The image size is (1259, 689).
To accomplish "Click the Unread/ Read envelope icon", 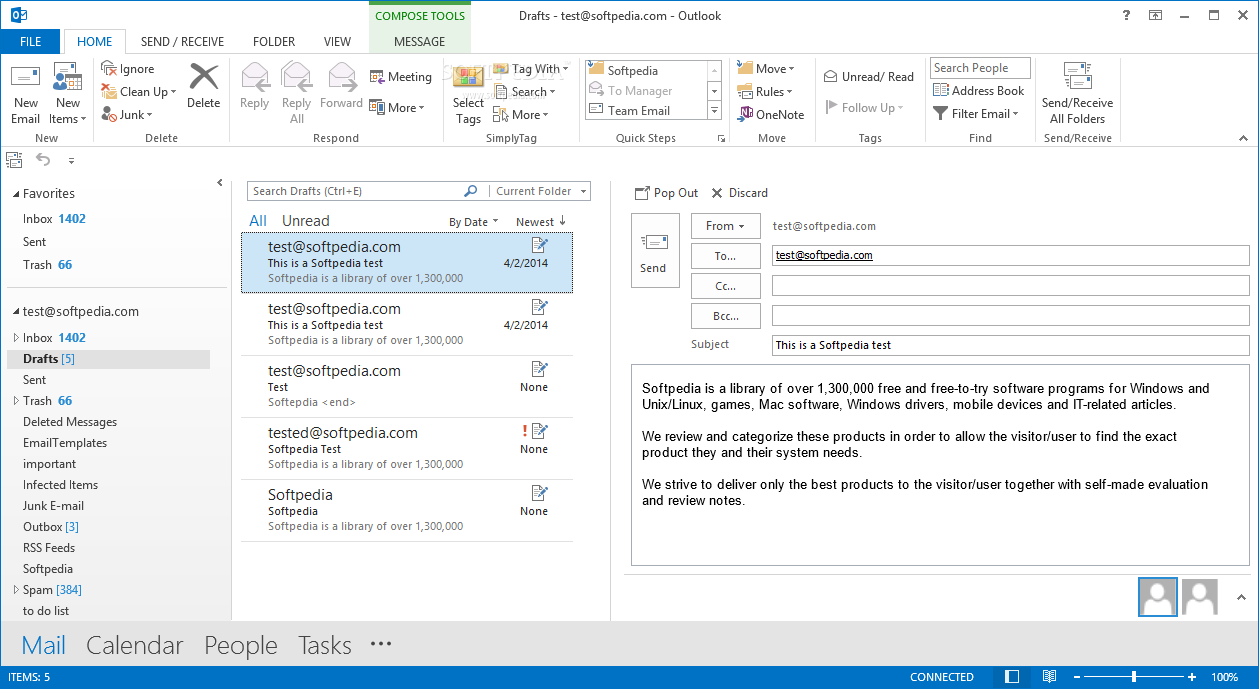I will 831,77.
